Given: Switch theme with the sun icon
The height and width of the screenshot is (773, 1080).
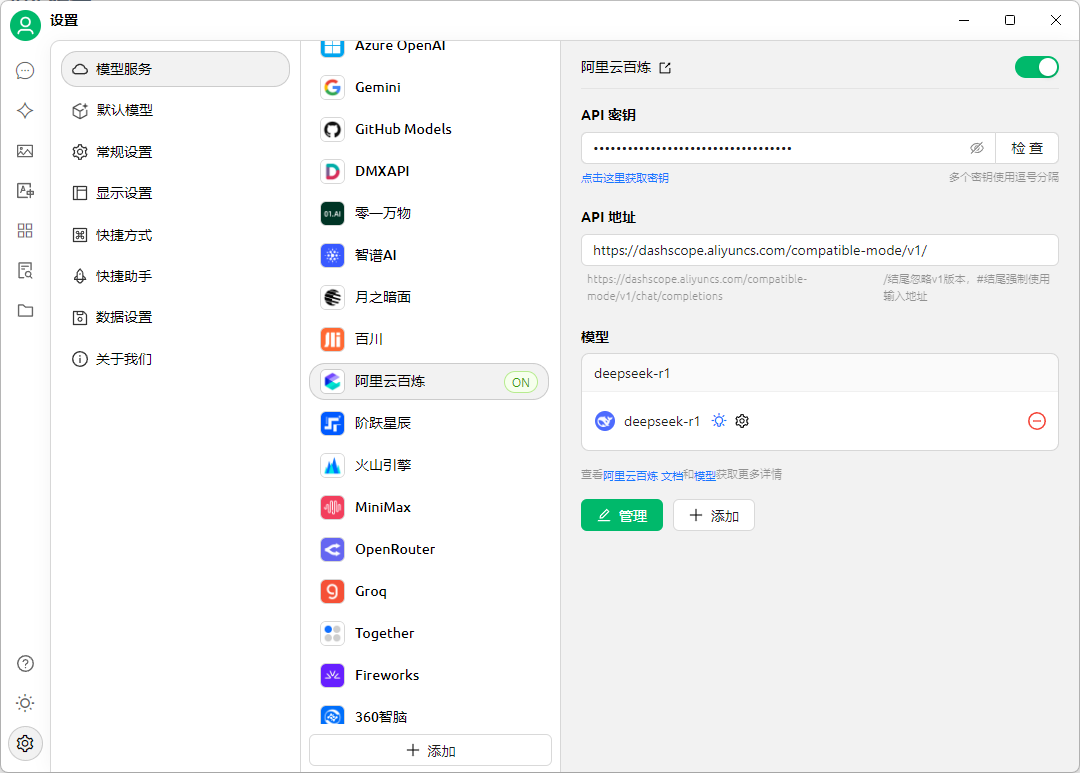Looking at the screenshot, I should coord(25,703).
